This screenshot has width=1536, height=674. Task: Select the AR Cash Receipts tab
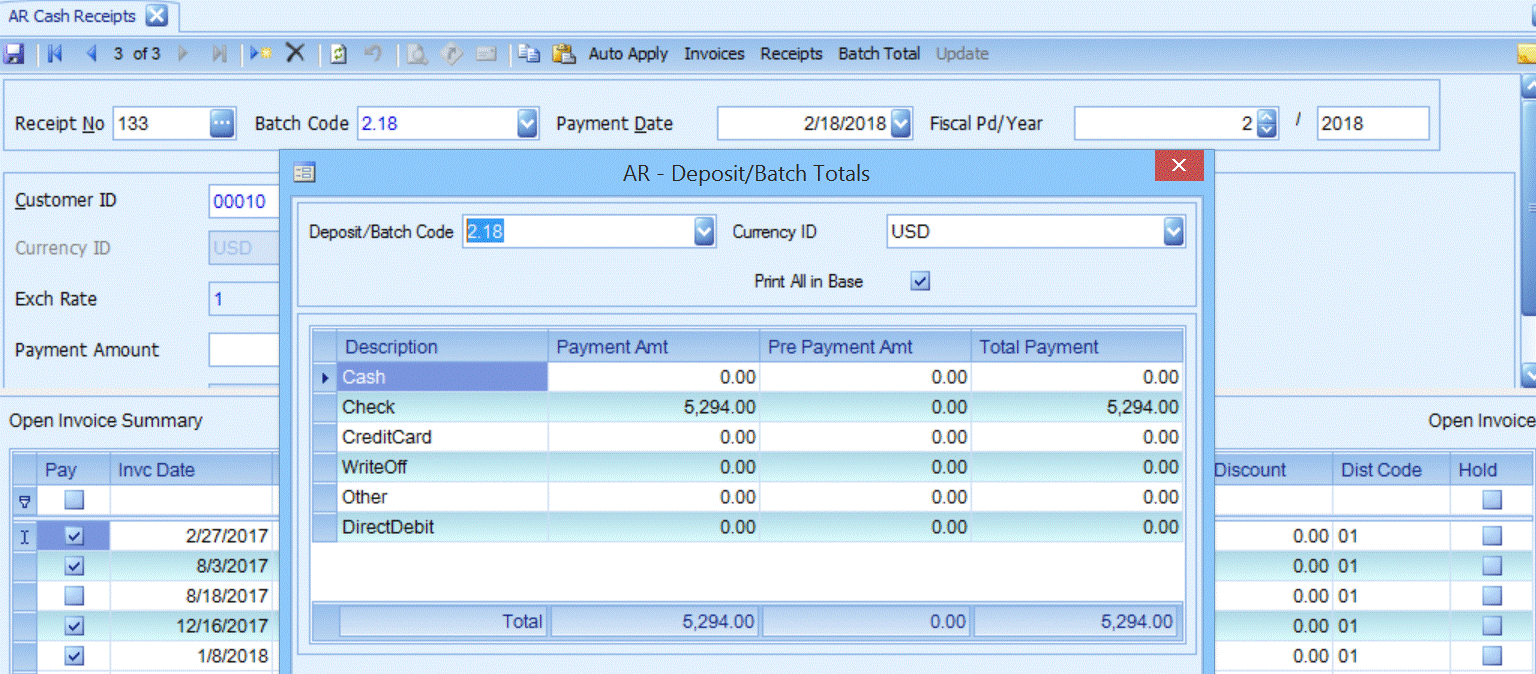(x=72, y=16)
